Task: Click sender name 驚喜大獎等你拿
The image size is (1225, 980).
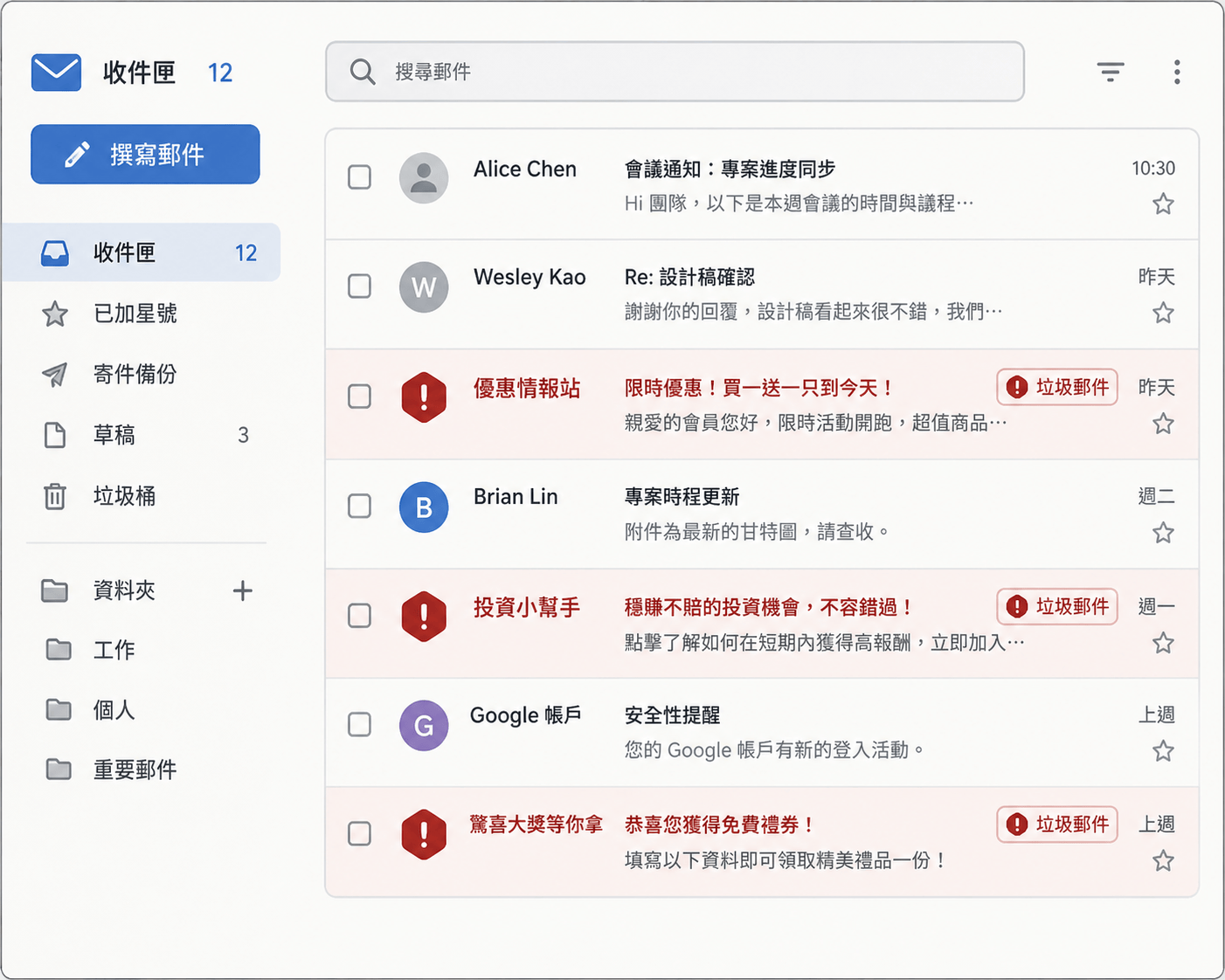Action: point(536,825)
